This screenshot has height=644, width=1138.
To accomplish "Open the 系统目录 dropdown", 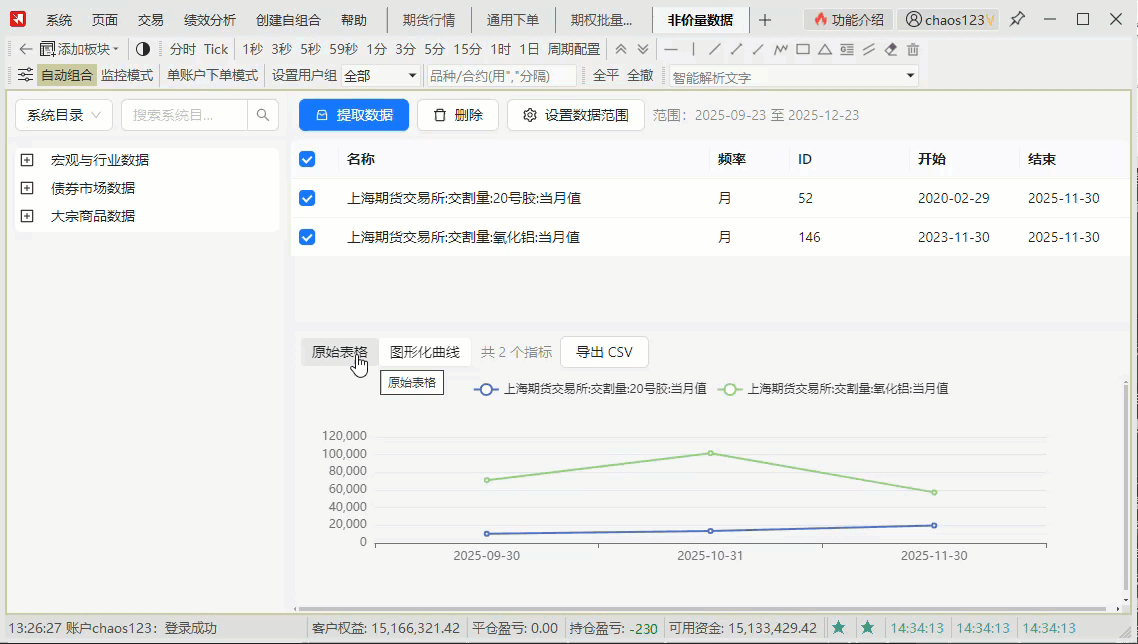I will coord(63,115).
